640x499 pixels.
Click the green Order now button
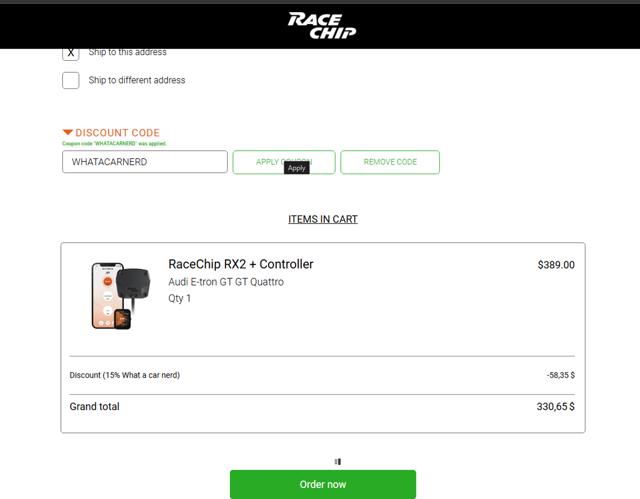click(x=323, y=484)
